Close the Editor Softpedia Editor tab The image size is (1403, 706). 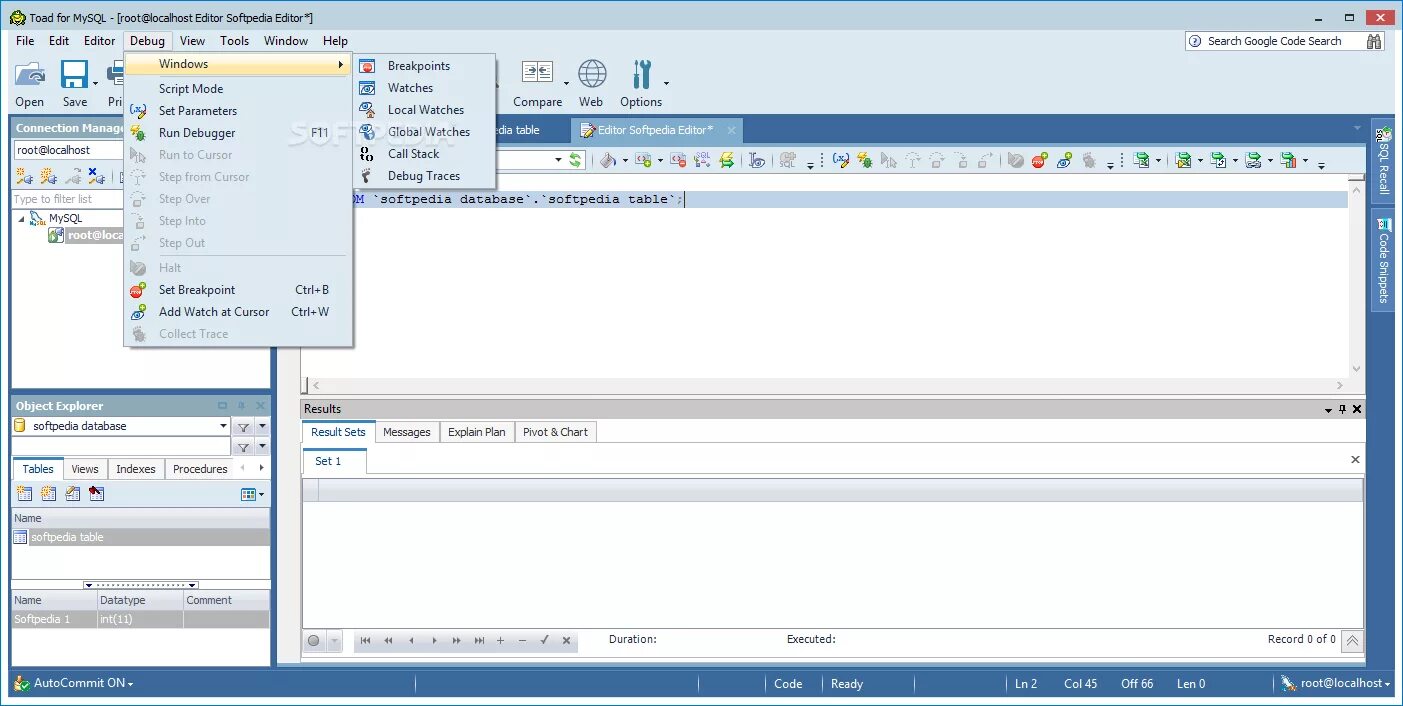click(731, 130)
